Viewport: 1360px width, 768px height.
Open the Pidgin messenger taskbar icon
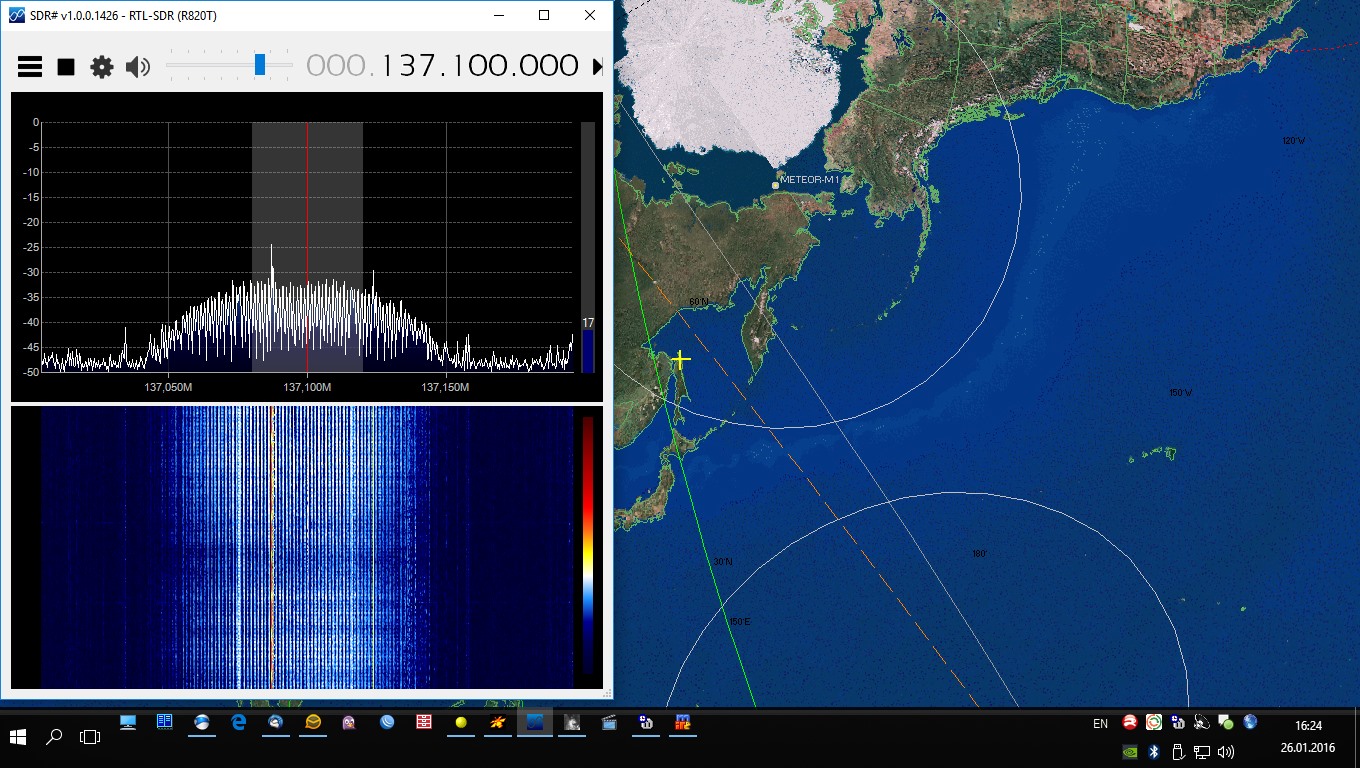[x=349, y=722]
